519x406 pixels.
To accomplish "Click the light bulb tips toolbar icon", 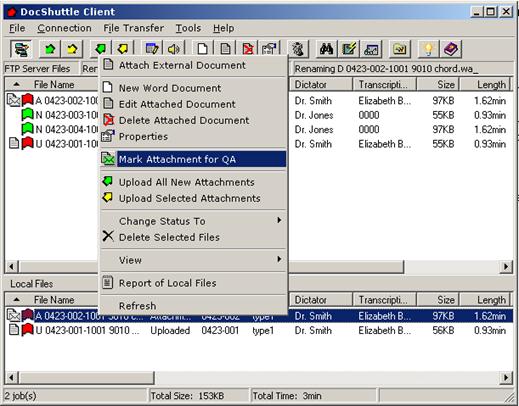I will 428,49.
